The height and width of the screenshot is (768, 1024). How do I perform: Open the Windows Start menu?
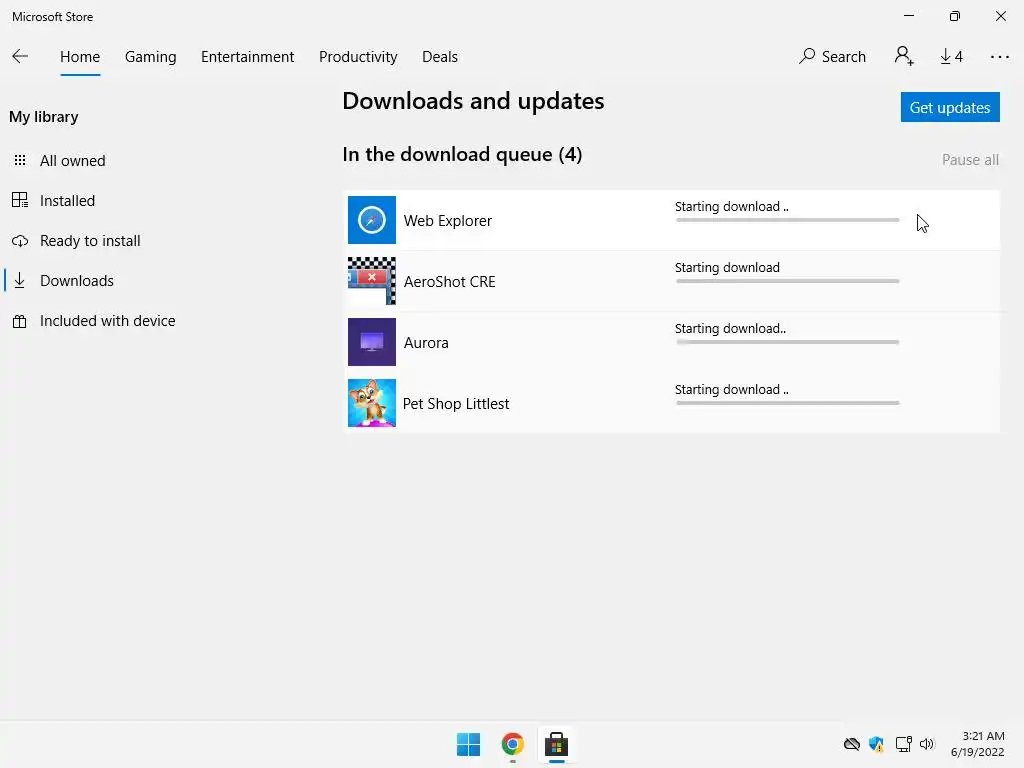[x=468, y=744]
